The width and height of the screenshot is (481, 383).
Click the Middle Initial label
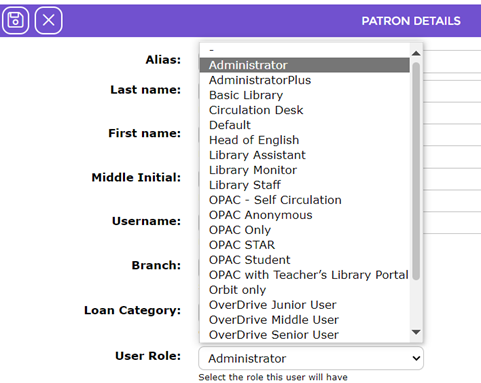136,177
